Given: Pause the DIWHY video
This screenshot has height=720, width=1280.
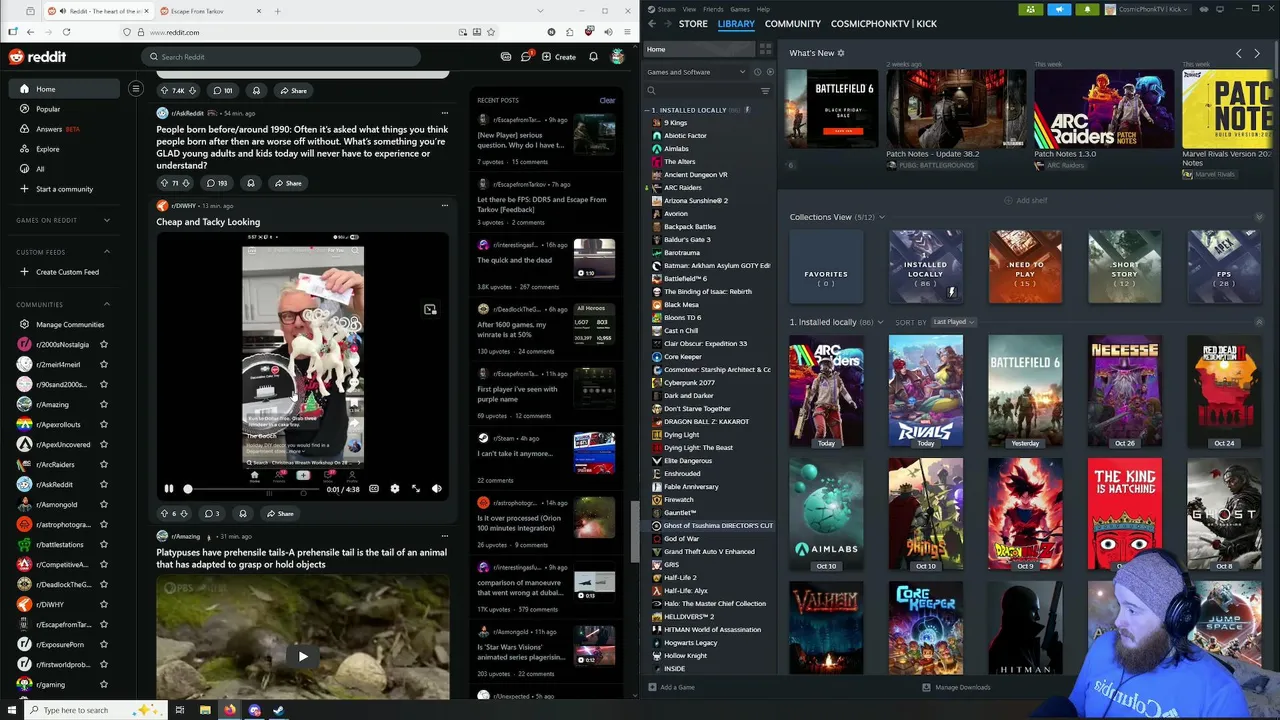Looking at the screenshot, I should pyautogui.click(x=168, y=489).
